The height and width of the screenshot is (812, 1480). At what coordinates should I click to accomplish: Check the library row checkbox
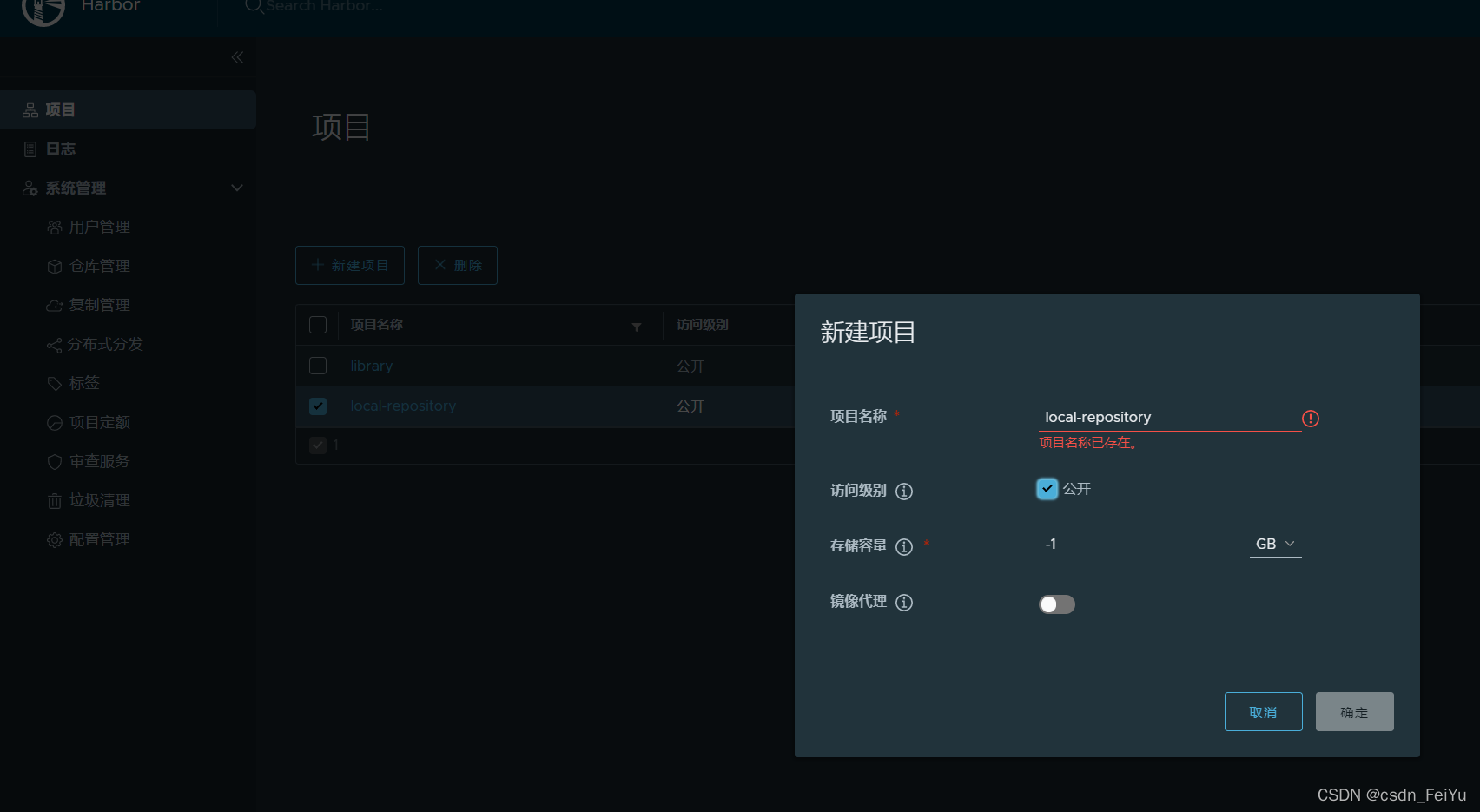point(318,366)
